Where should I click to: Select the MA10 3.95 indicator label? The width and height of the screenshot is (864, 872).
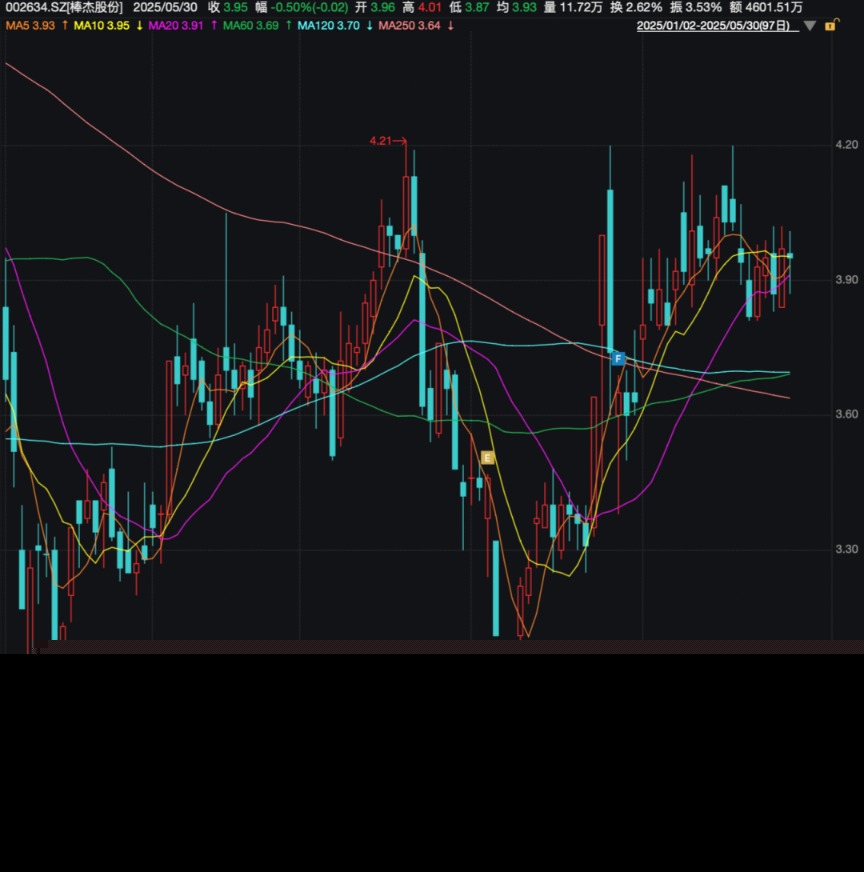[x=101, y=26]
